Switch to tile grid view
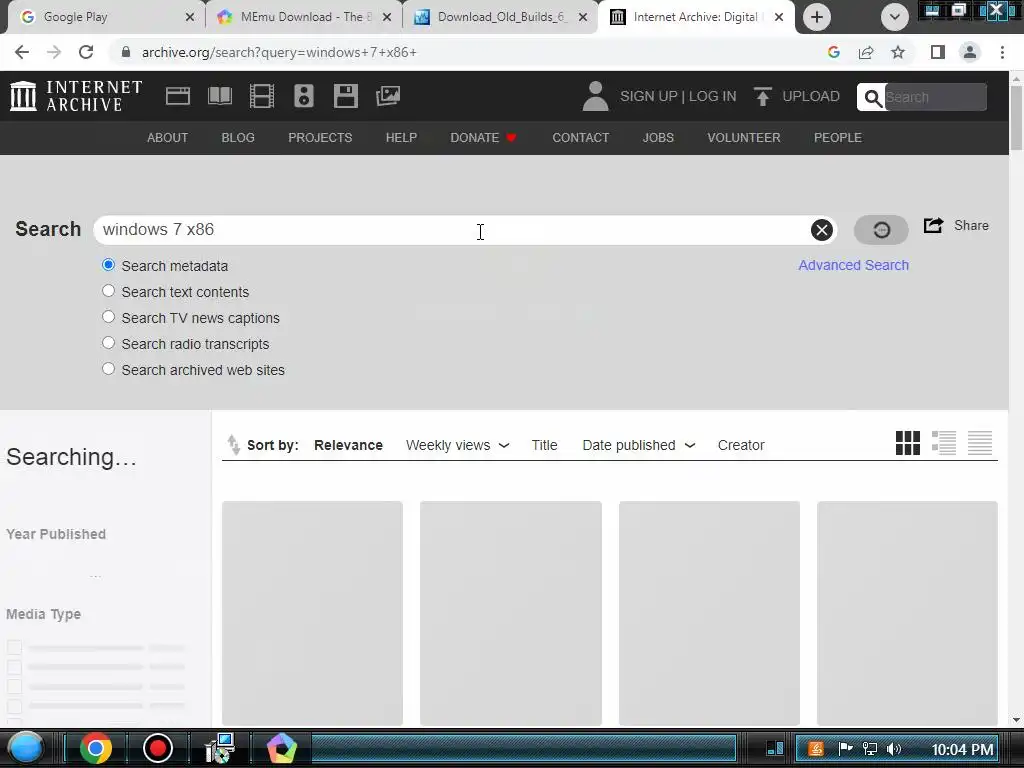This screenshot has width=1024, height=768. pos(908,443)
